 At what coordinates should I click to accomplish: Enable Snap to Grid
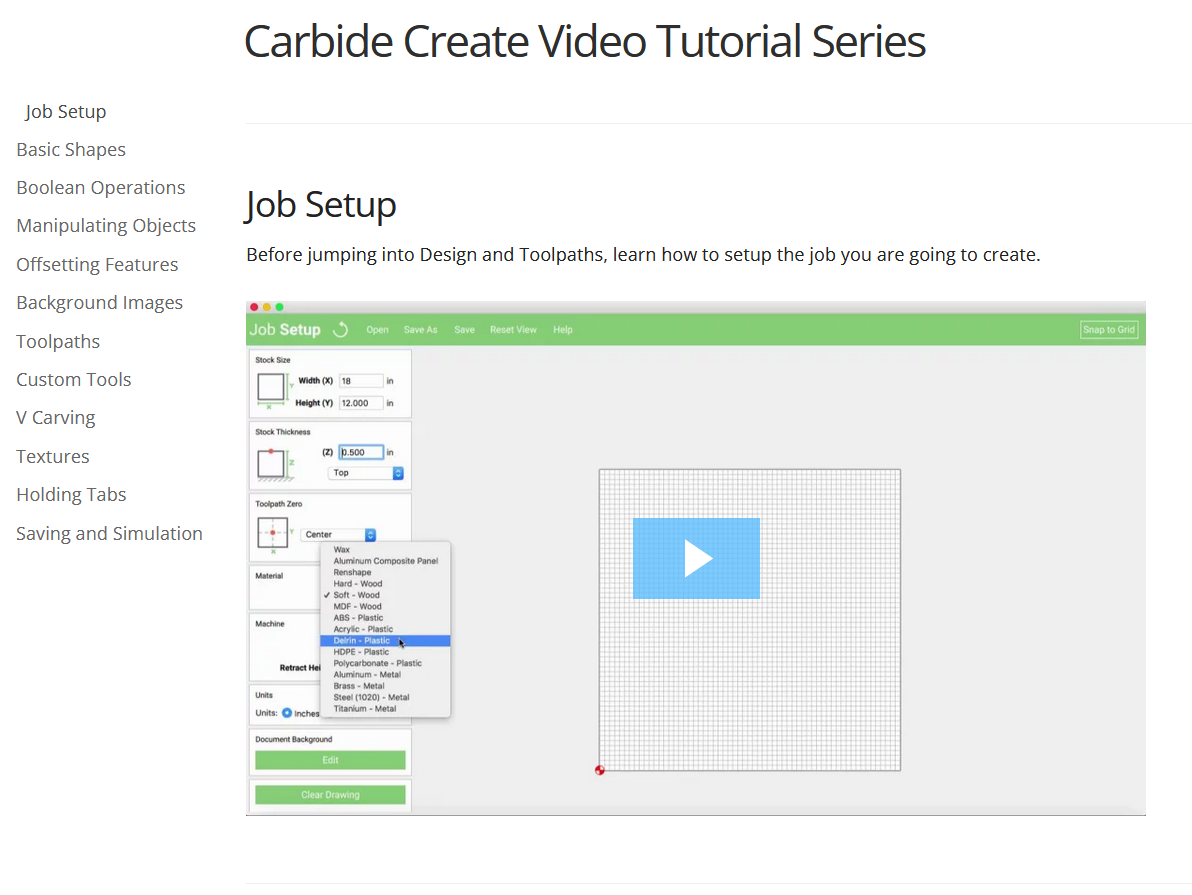tap(1109, 329)
